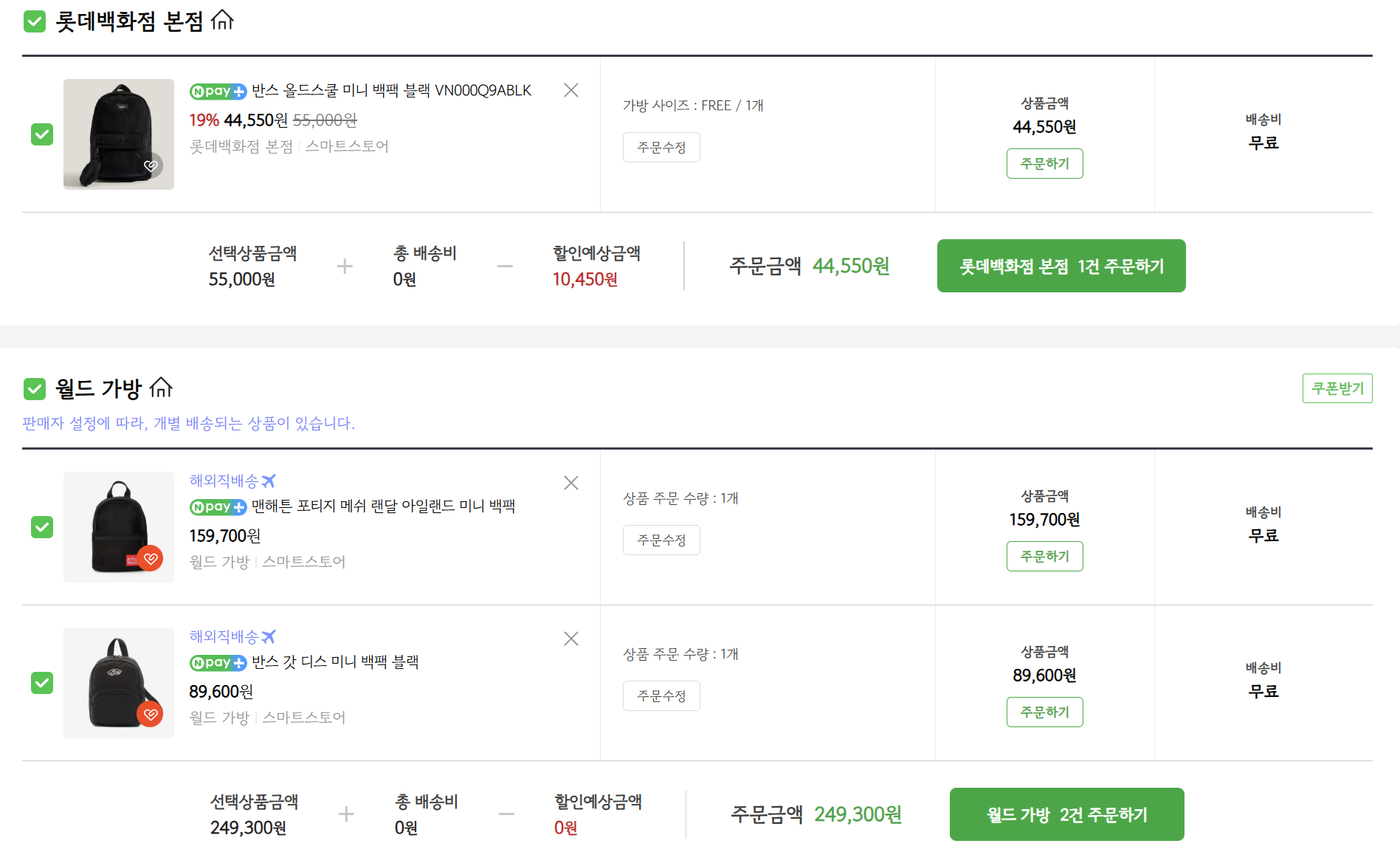
Task: Open 롯데백화점 본점 store home icon
Action: (222, 21)
